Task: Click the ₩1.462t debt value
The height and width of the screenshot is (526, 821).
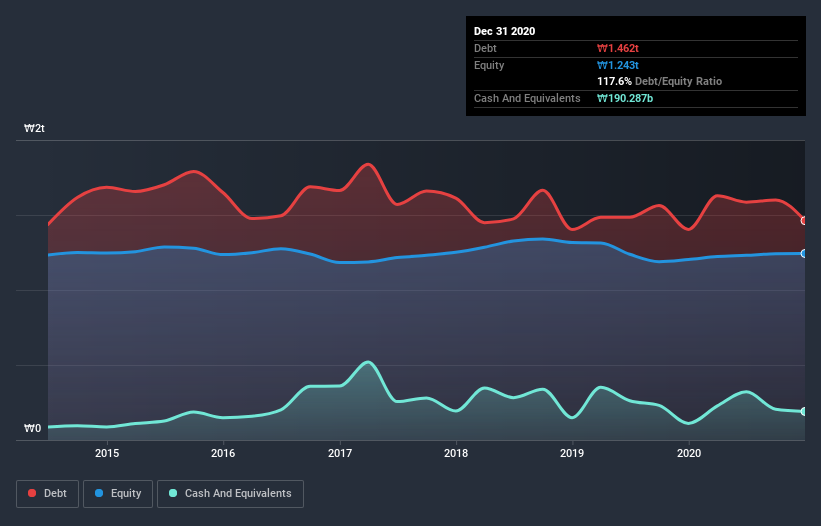Action: pos(618,48)
